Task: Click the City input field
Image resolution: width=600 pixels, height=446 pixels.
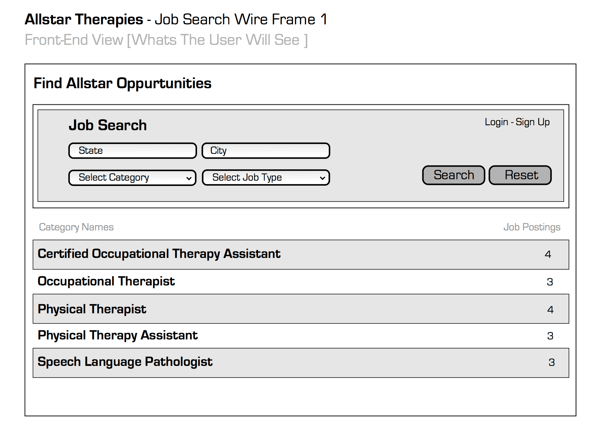Action: [266, 151]
